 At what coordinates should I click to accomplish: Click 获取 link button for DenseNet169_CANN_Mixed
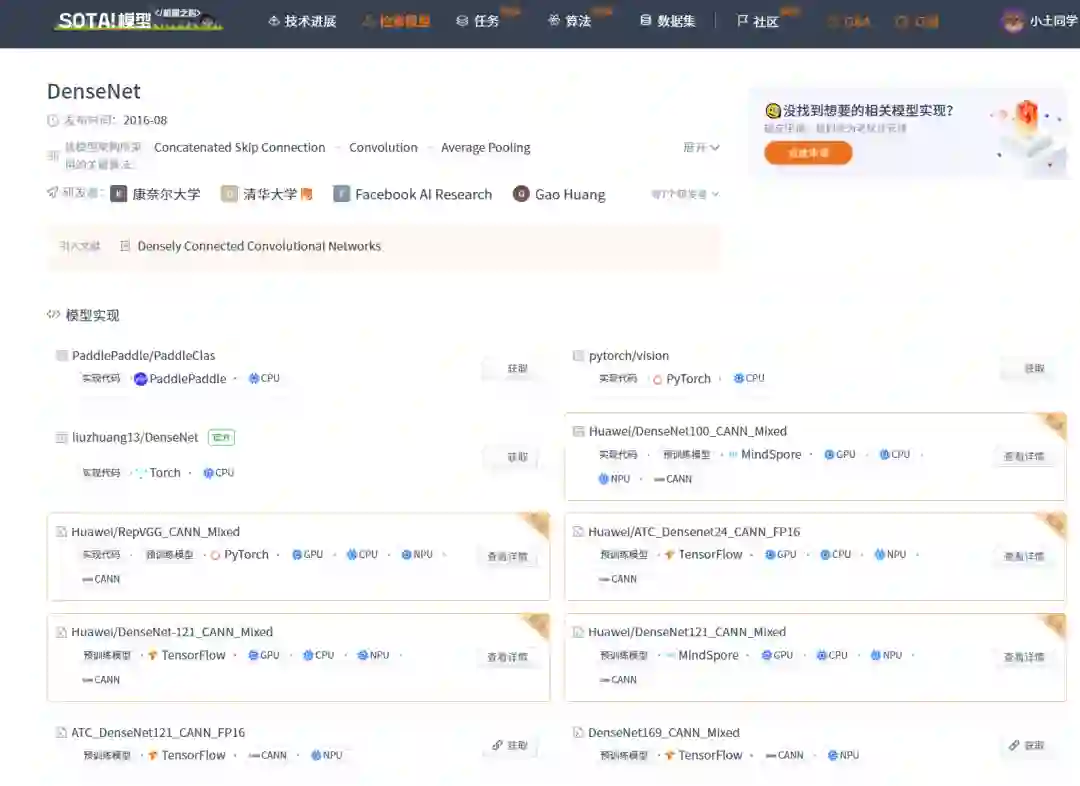click(1027, 745)
